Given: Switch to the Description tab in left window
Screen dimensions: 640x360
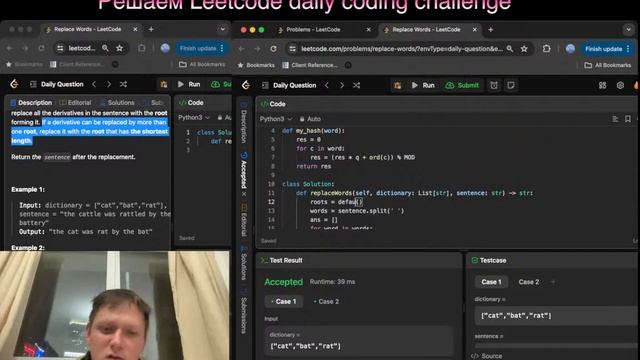Looking at the screenshot, I should tap(31, 102).
